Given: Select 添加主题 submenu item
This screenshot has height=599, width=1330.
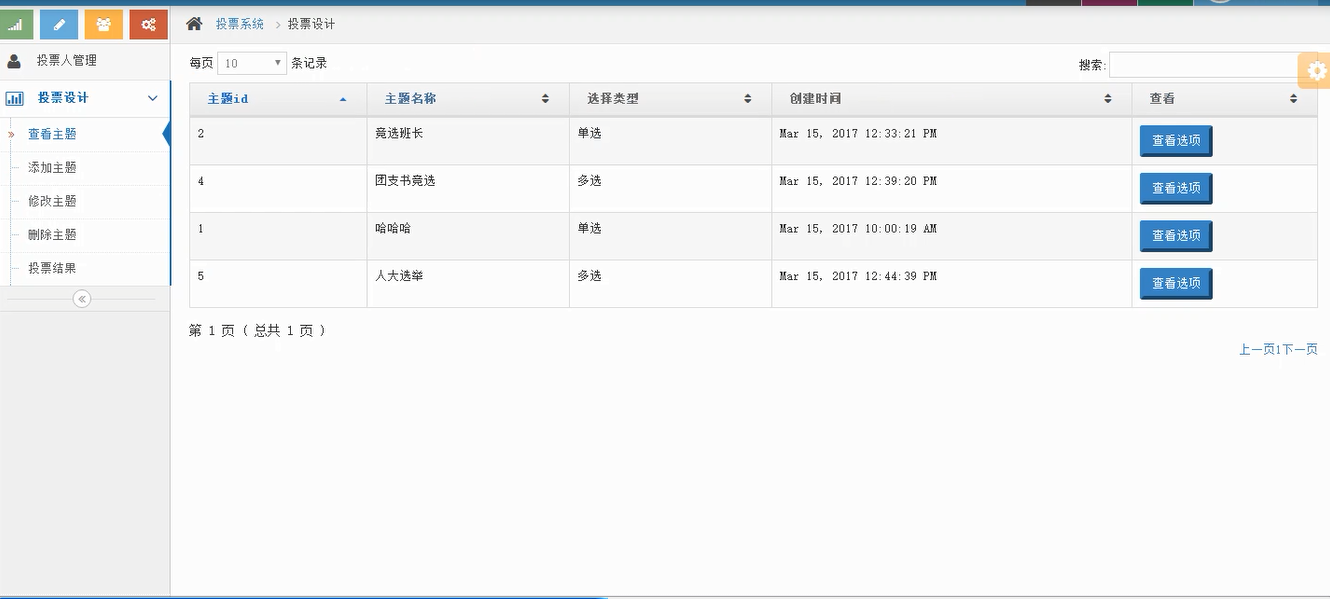Looking at the screenshot, I should [52, 168].
